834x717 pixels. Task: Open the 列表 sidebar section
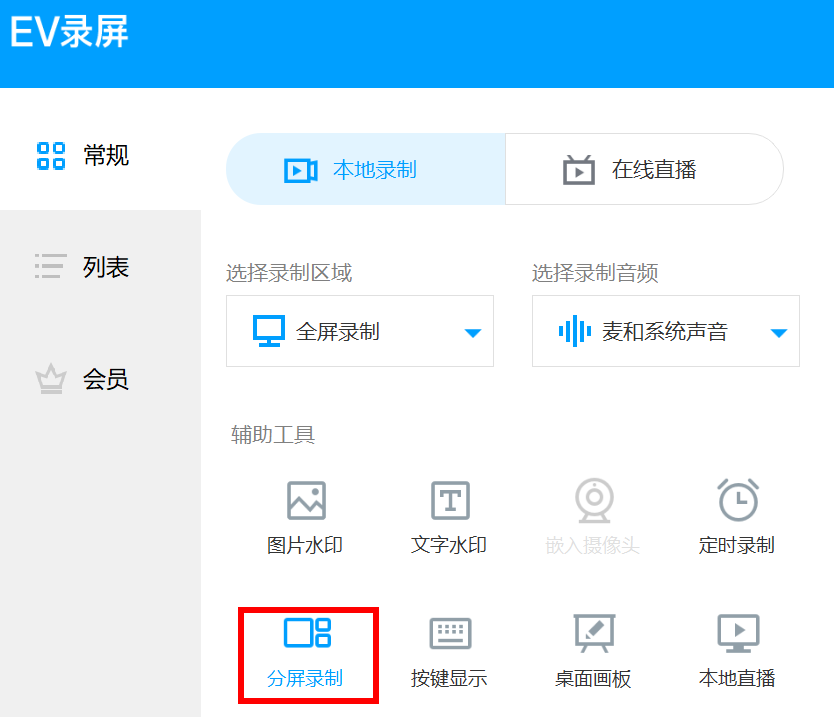tap(82, 266)
